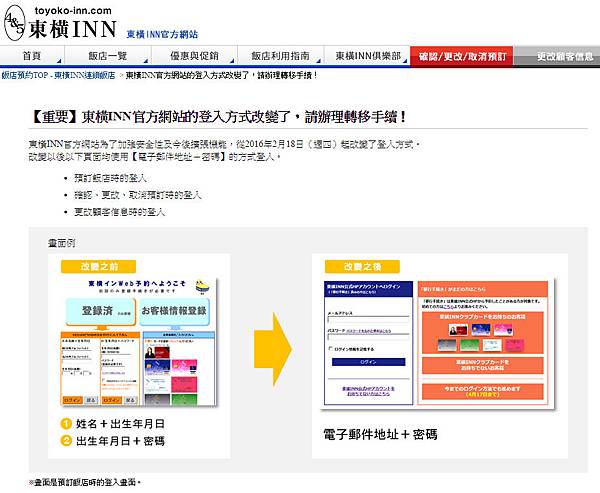Click the Toyoko Inn 4&5 logo

coord(15,23)
